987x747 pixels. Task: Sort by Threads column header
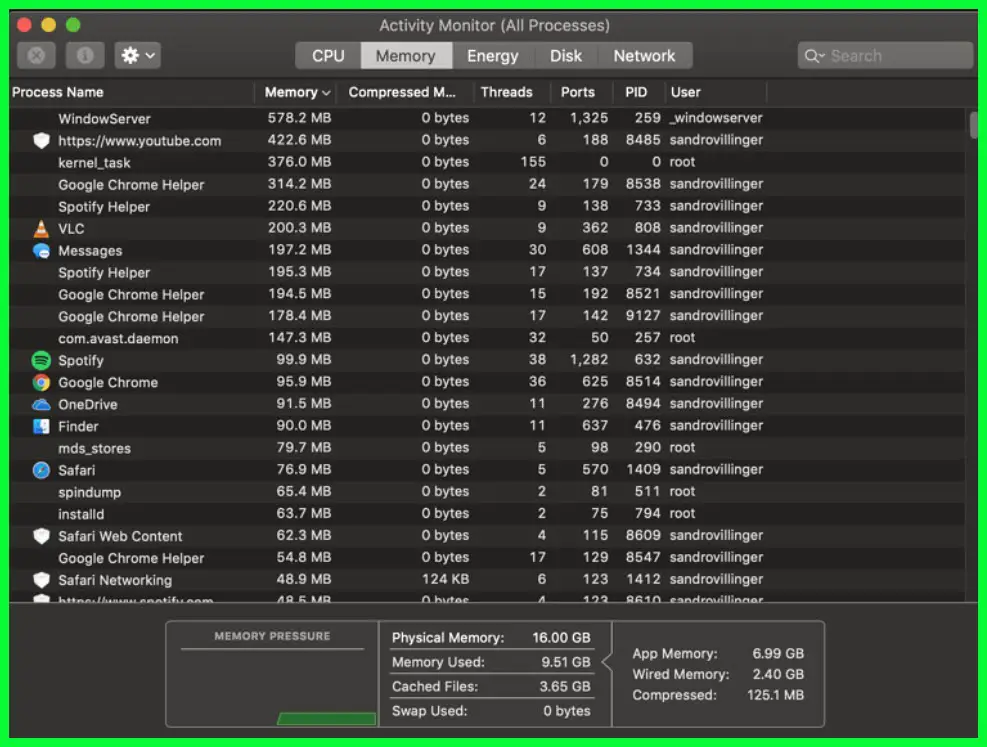point(507,92)
